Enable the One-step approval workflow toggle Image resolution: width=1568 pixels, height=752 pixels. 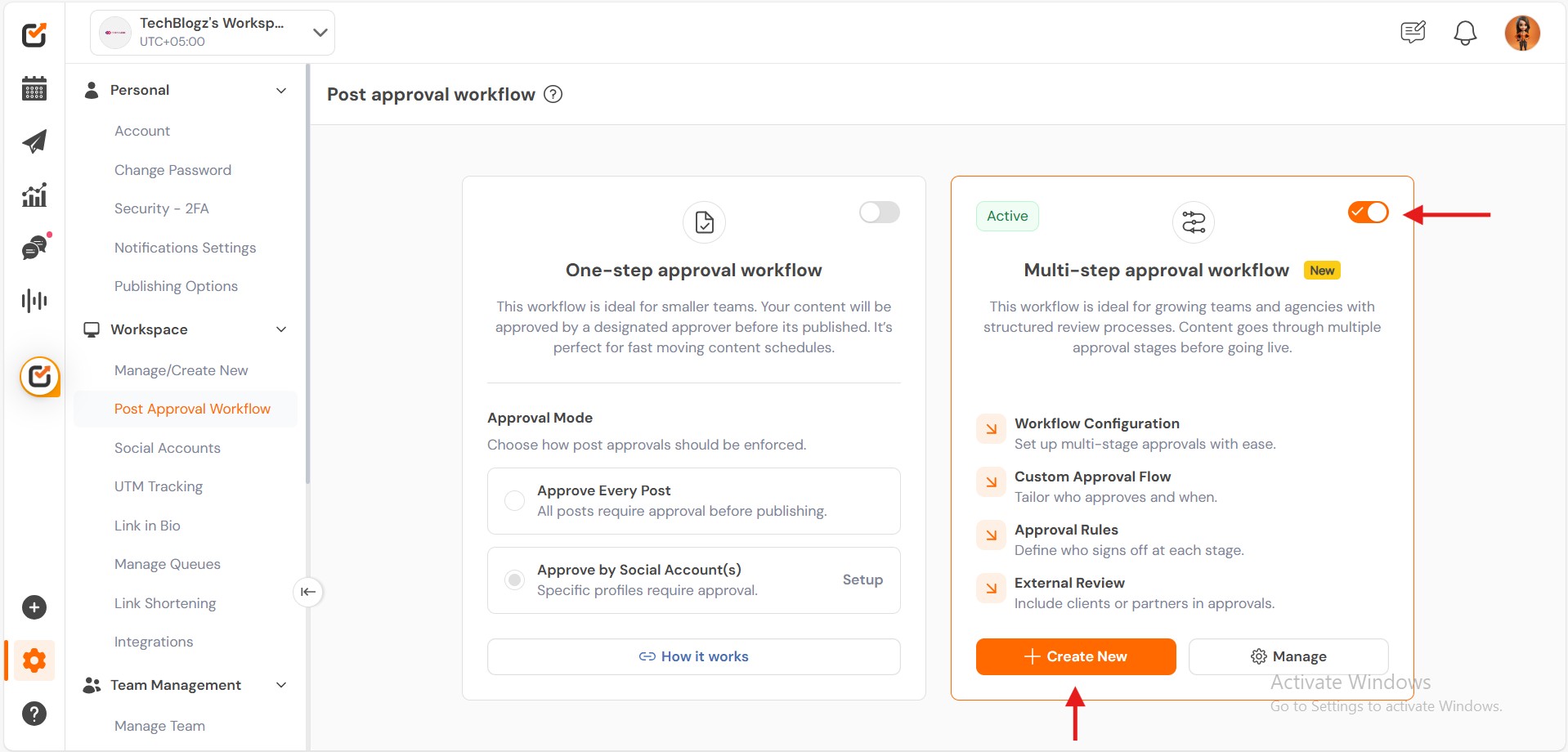pos(879,213)
